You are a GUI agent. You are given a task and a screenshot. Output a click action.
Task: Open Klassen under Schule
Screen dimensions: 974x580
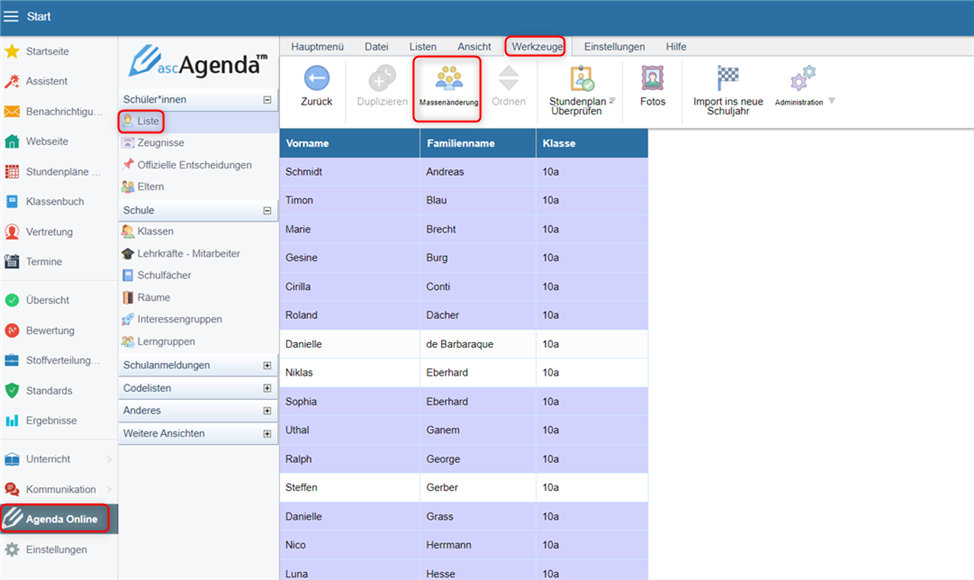[155, 232]
